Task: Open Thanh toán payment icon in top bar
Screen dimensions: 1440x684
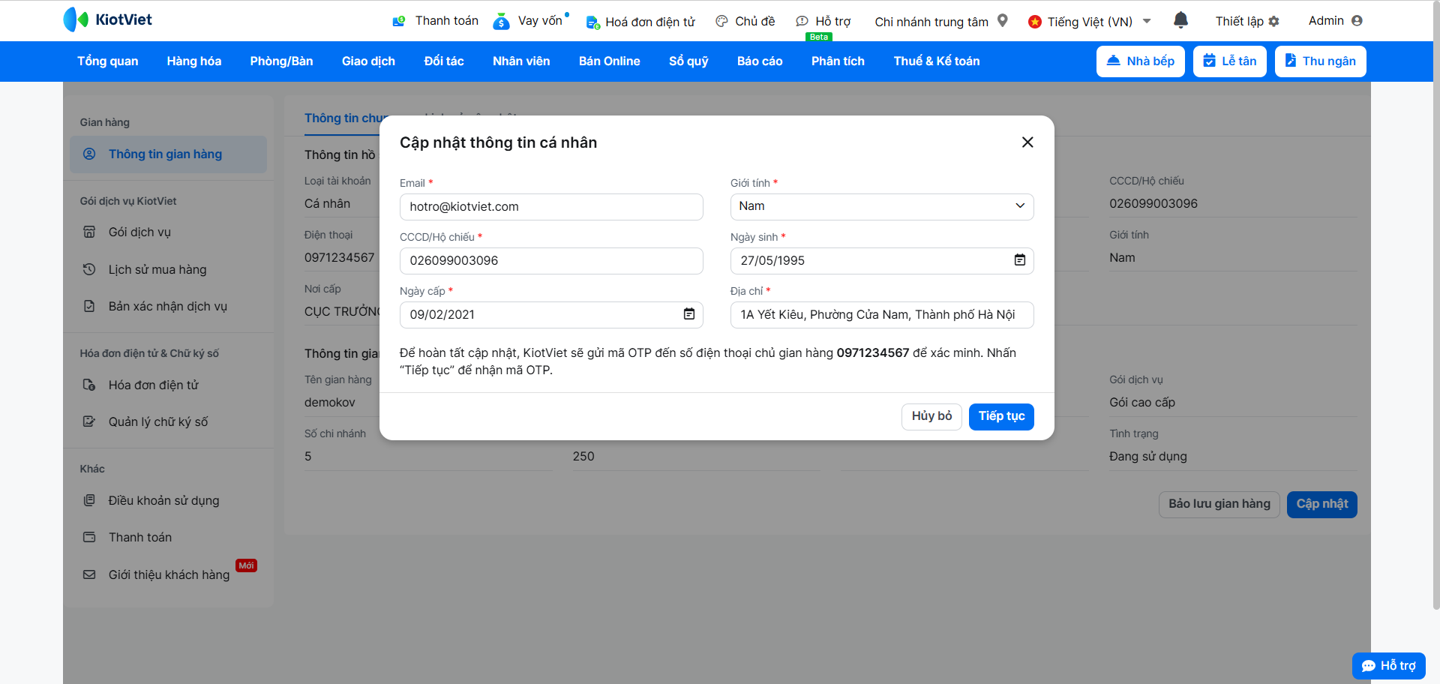Action: [x=399, y=21]
